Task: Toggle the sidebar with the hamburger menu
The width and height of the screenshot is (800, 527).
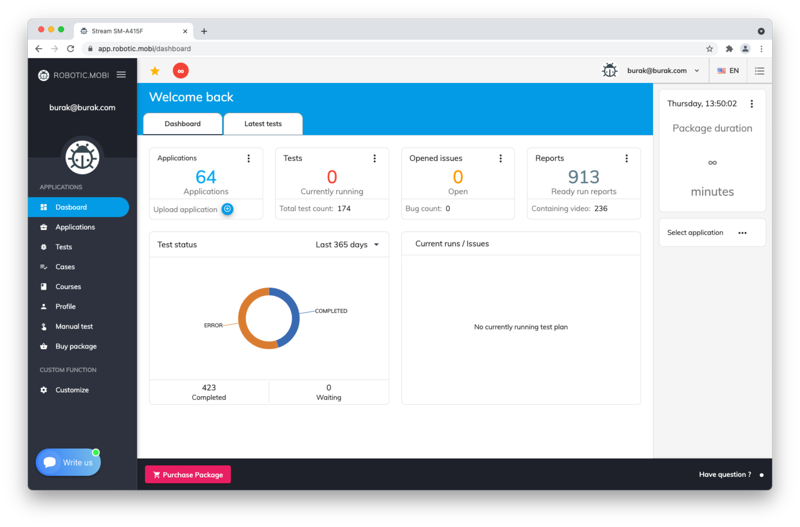Action: coord(121,75)
